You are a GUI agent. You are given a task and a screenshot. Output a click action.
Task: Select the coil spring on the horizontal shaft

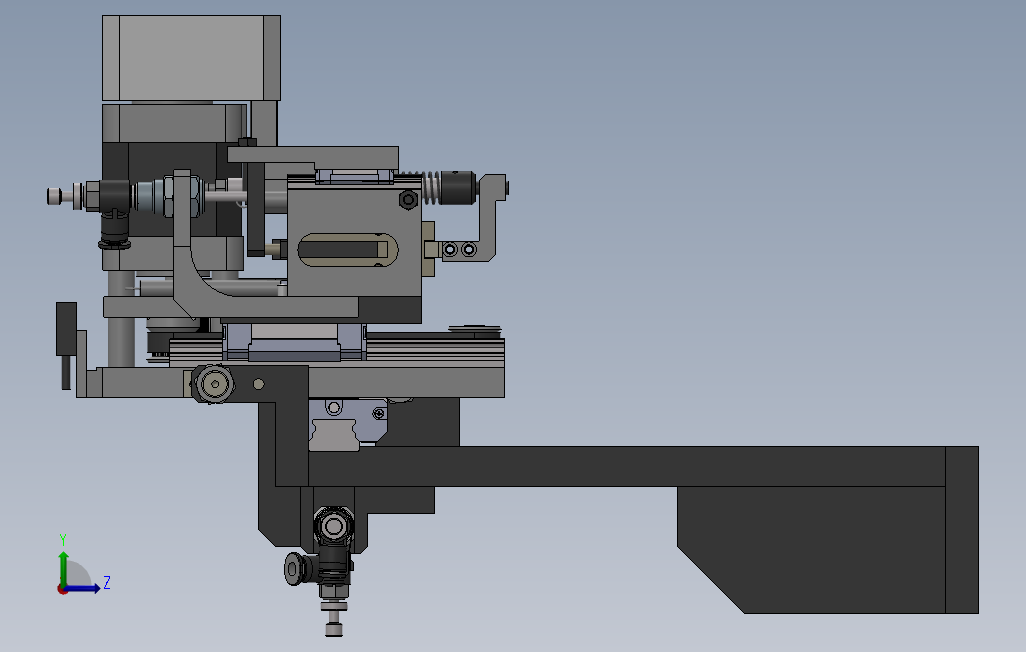click(430, 188)
